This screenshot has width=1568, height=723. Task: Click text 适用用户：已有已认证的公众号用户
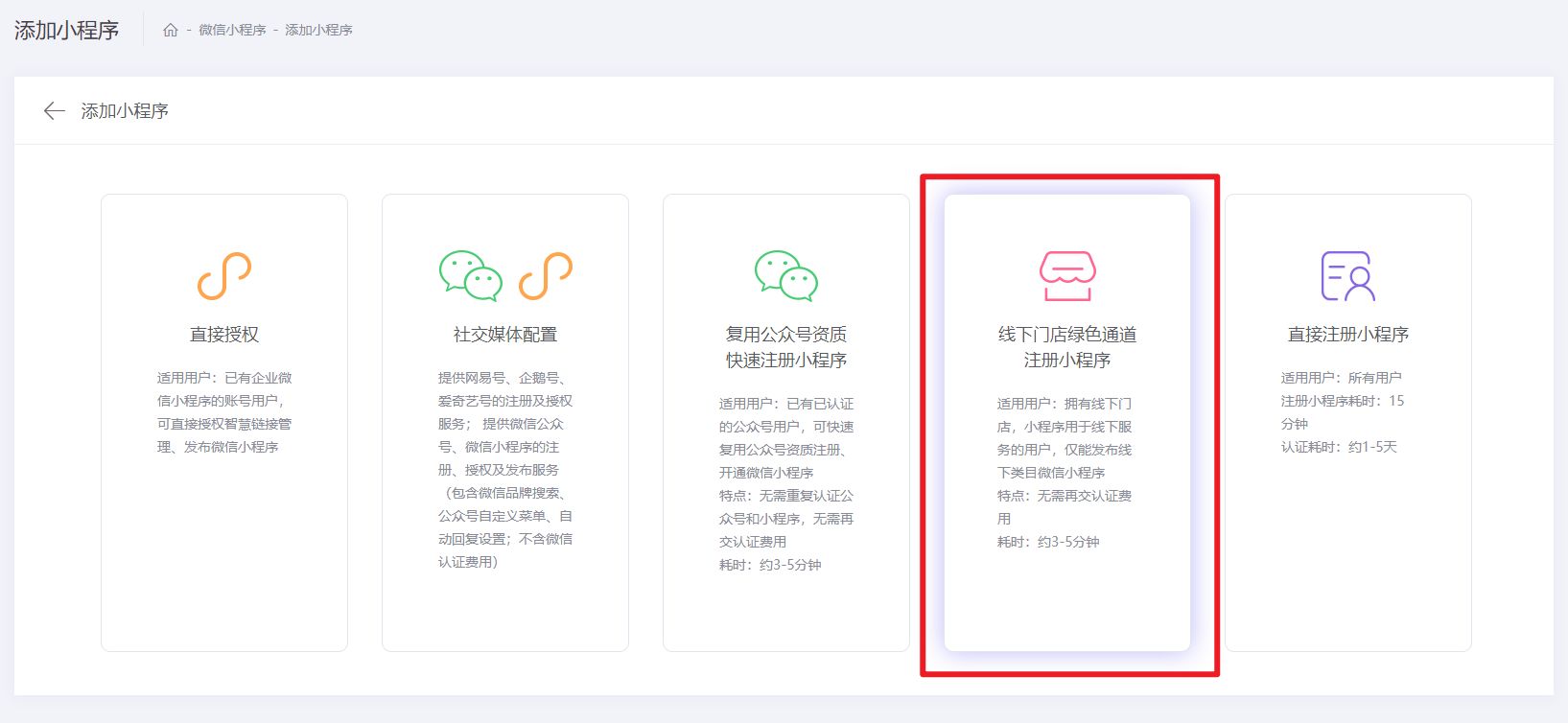pyautogui.click(x=786, y=438)
